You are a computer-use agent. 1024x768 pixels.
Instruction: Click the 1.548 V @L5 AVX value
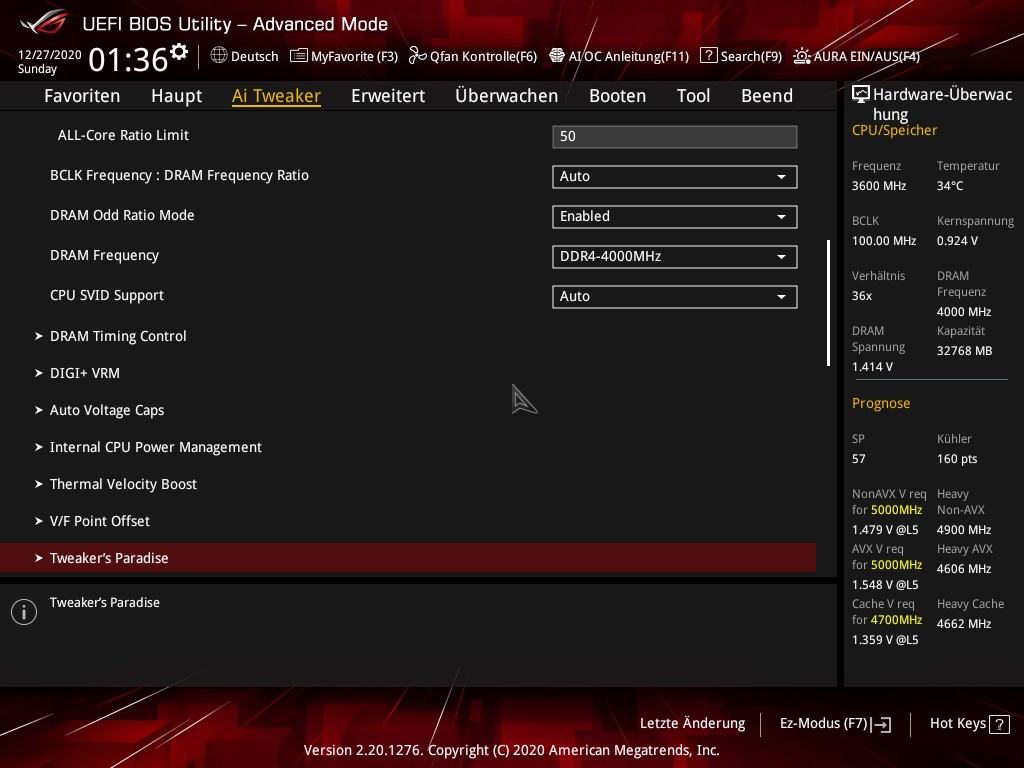[885, 584]
